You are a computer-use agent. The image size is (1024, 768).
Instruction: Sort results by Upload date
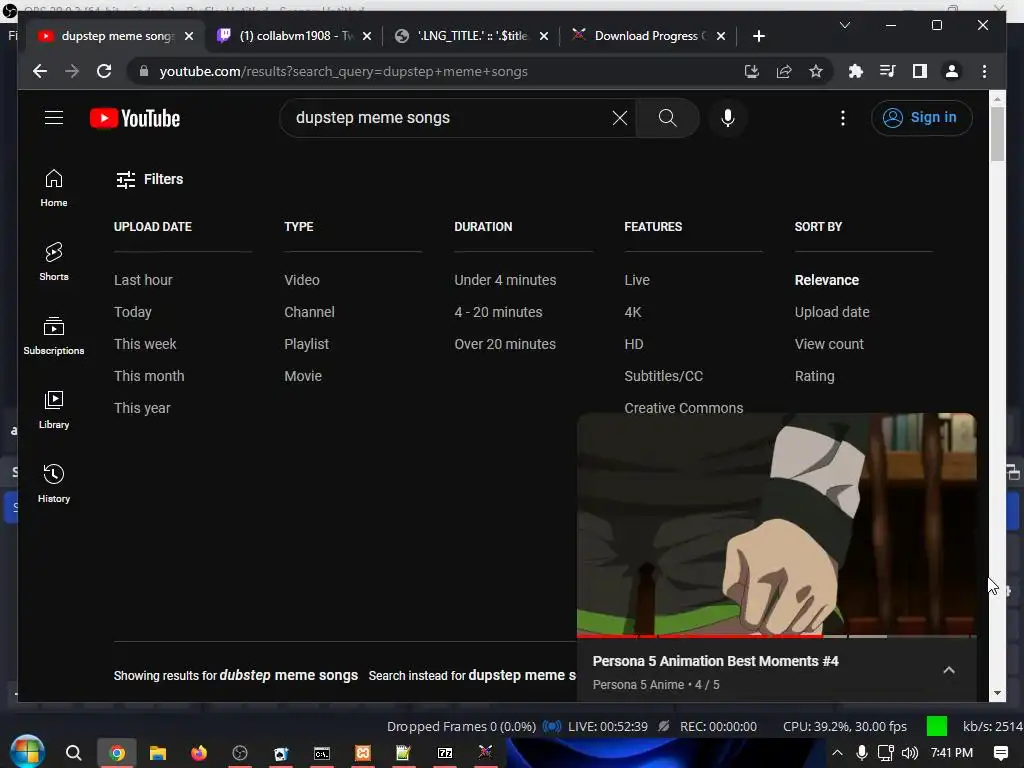[832, 312]
